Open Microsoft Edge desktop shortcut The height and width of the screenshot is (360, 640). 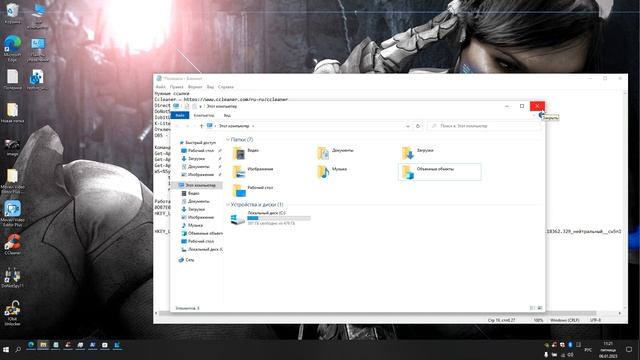click(12, 49)
